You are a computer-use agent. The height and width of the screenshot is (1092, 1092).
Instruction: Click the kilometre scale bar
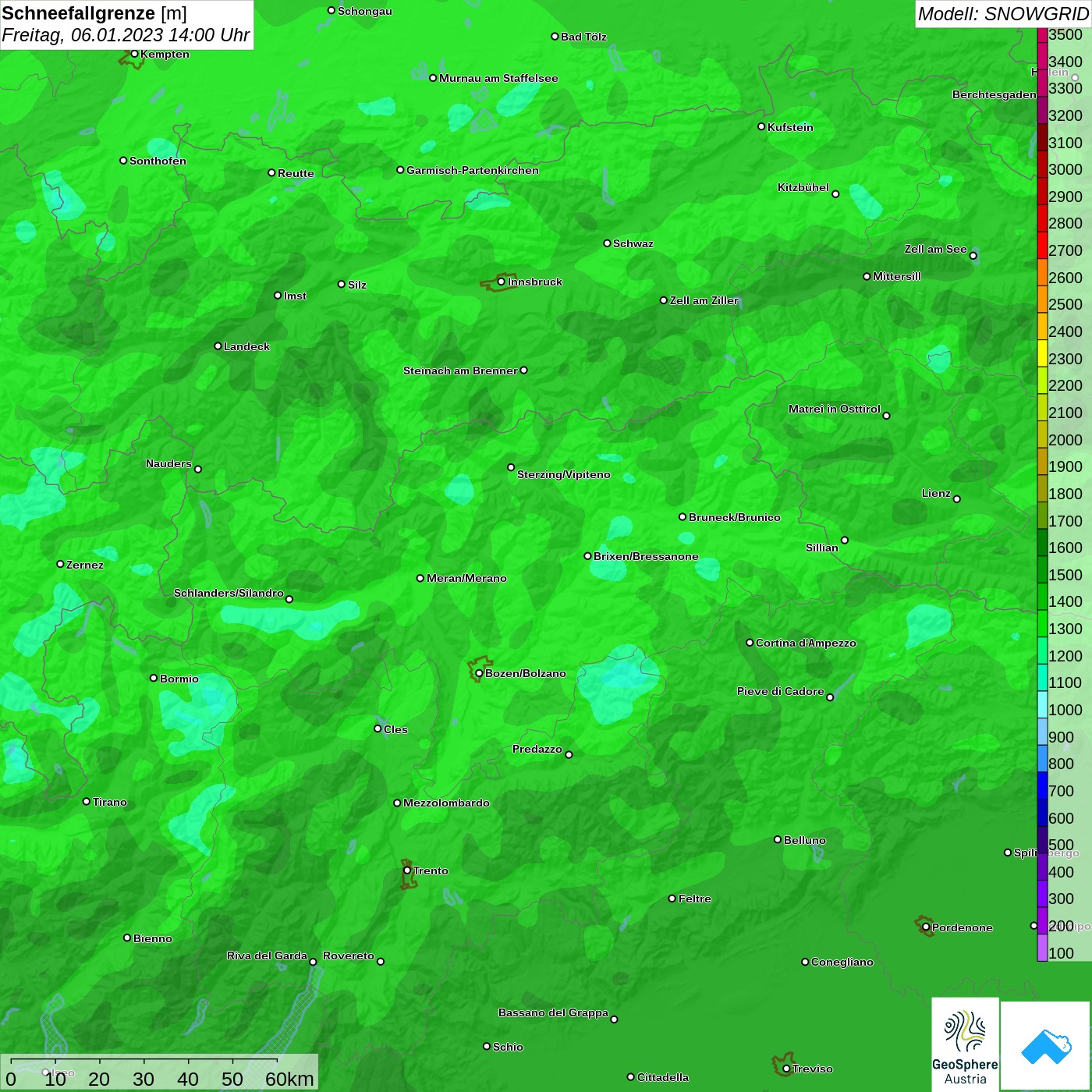(159, 1072)
